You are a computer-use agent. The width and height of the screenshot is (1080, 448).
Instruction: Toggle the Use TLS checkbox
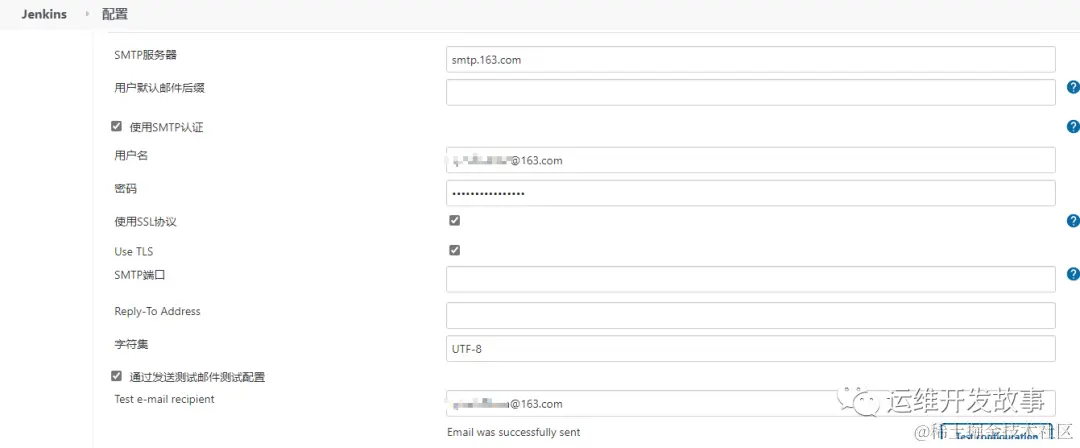(x=454, y=250)
